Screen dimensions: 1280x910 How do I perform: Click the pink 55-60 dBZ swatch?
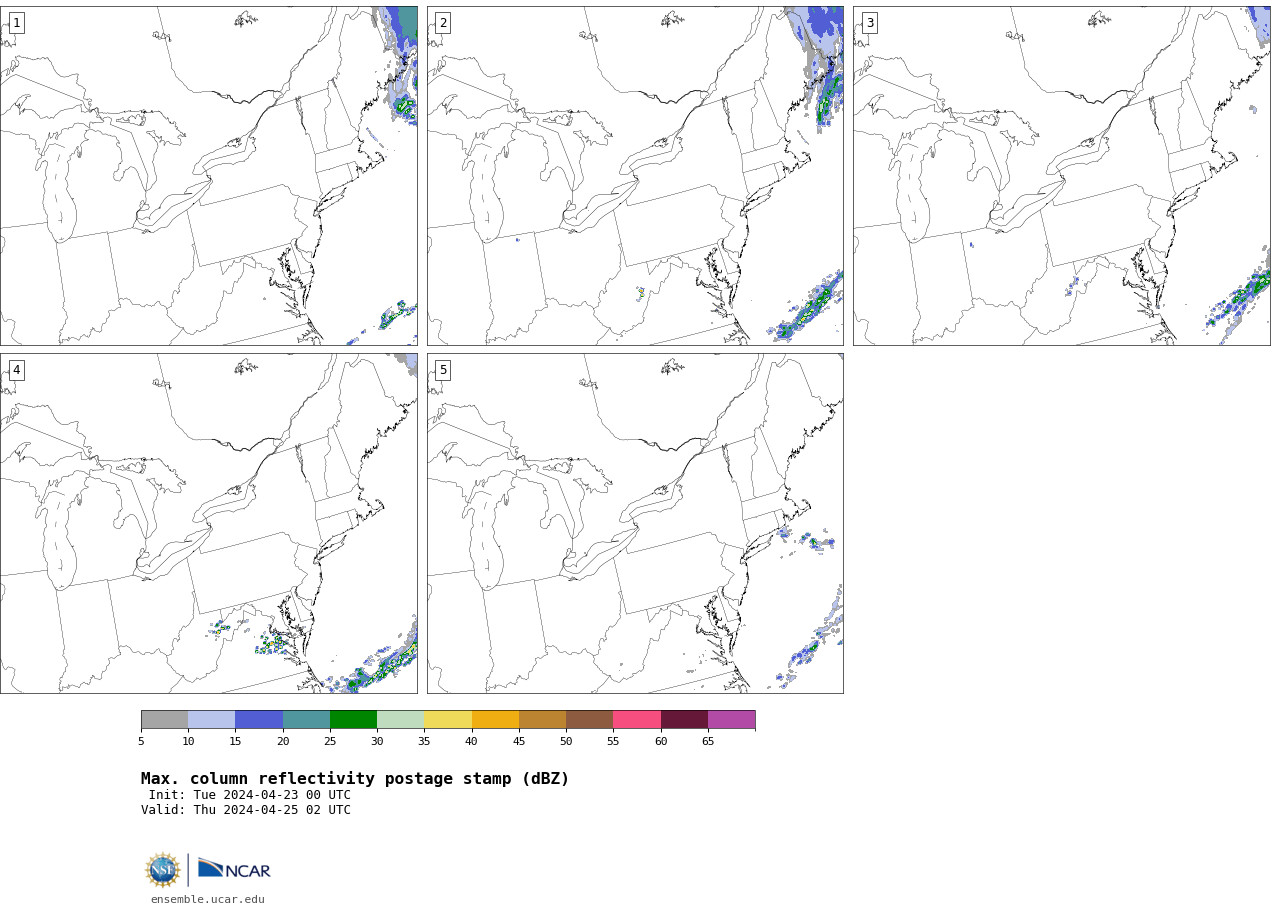click(x=637, y=720)
